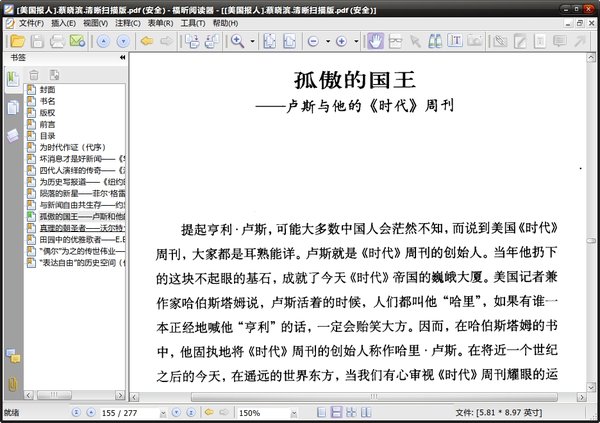Image resolution: width=600 pixels, height=423 pixels.
Task: Click the delete bookmark trash icon
Action: click(x=34, y=75)
